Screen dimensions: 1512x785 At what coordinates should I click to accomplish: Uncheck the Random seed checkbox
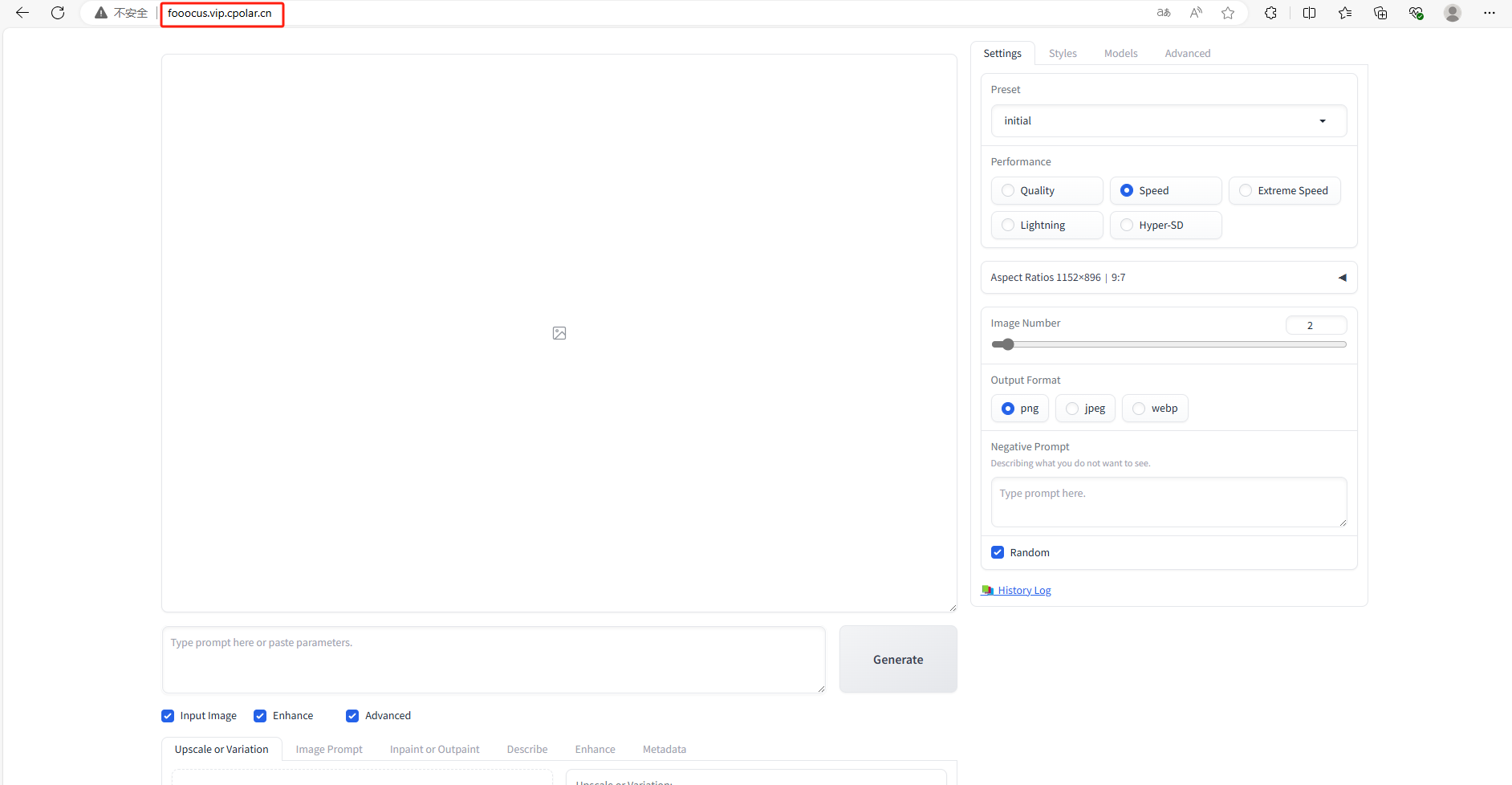[998, 553]
